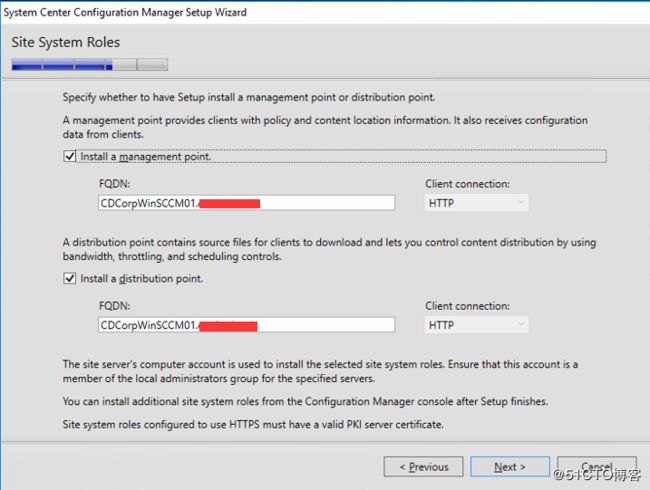
Task: Cancel the setup wizard
Action: pos(597,467)
